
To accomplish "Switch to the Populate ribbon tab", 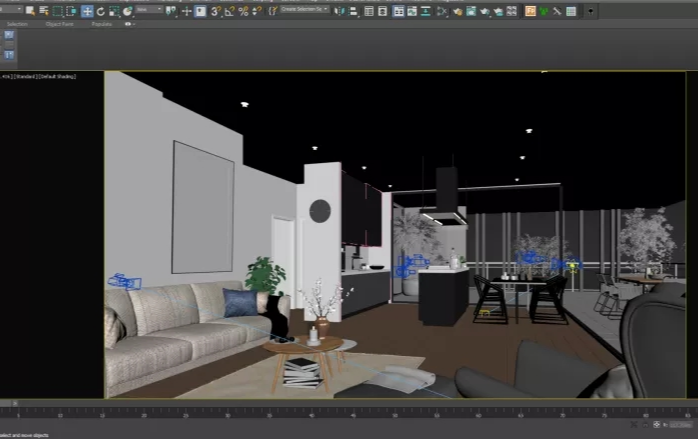I will pos(101,24).
